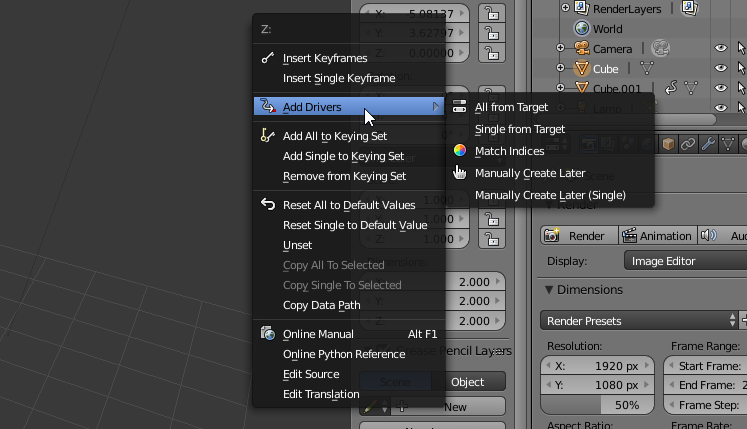
Task: Click the Insert Keyframes key icon
Action: 268,58
